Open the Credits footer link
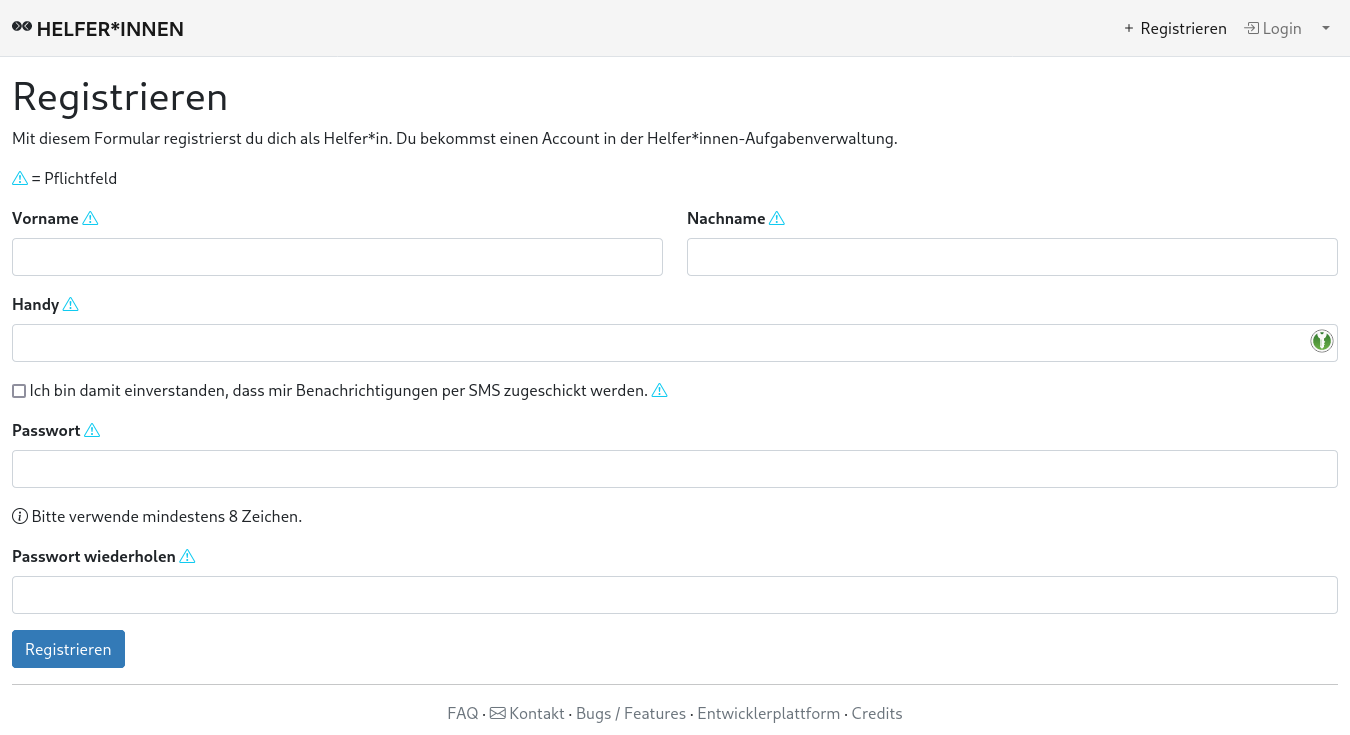The width and height of the screenshot is (1350, 735). coord(877,714)
